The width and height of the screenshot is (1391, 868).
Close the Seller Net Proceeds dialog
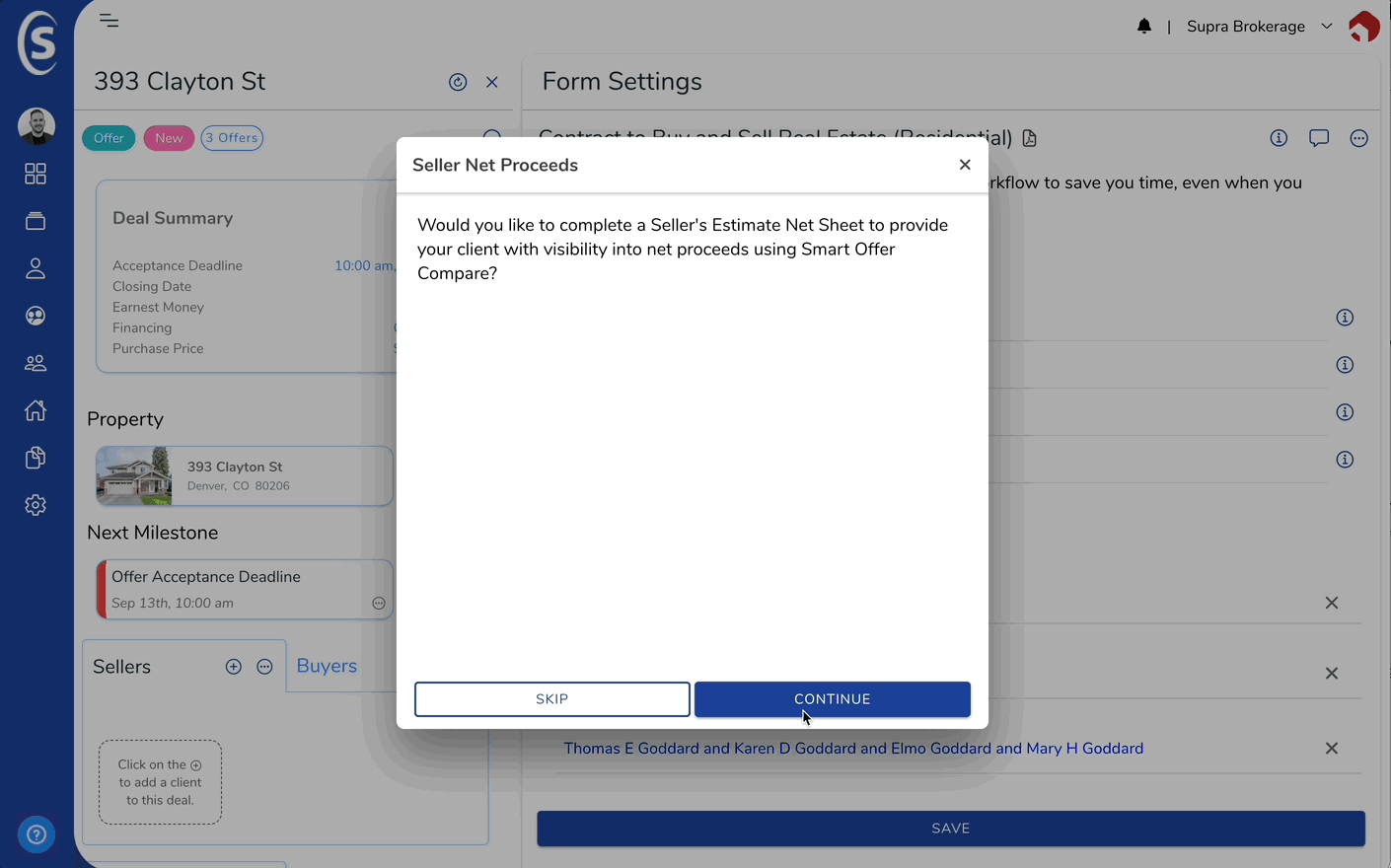pos(965,165)
